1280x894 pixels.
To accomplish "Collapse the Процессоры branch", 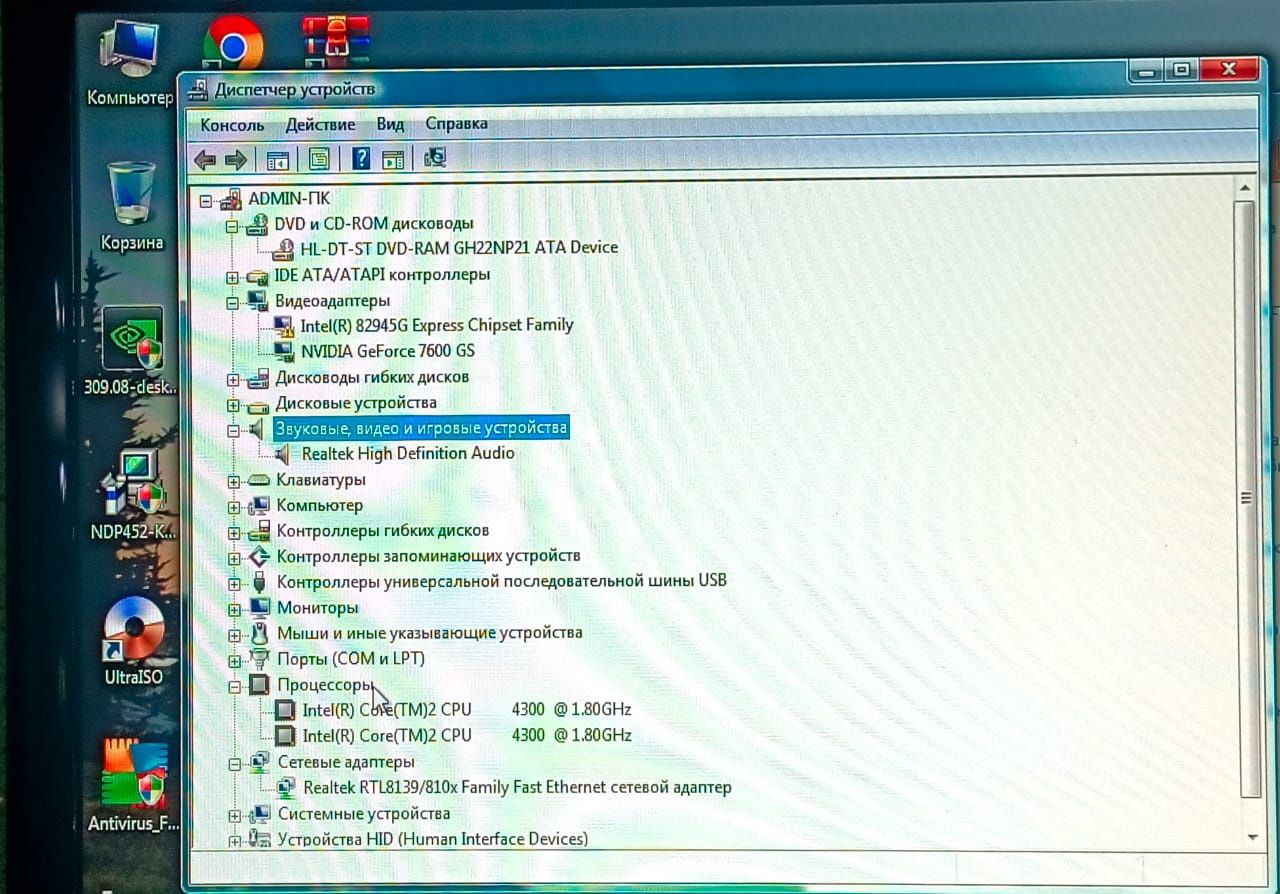I will [x=233, y=687].
